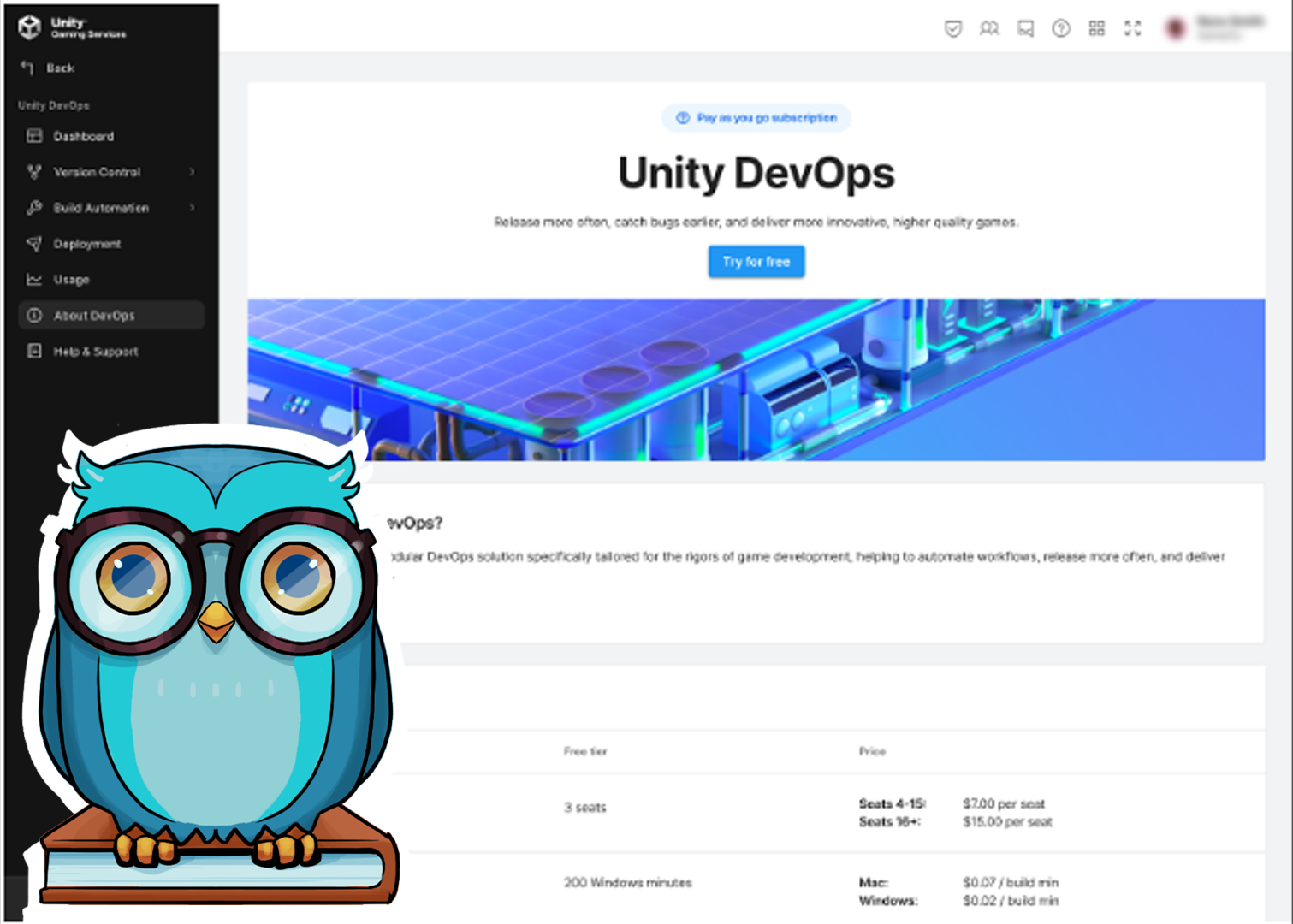Click the Unity Gaming Services logo
Viewport: 1293px width, 924px height.
click(x=72, y=27)
